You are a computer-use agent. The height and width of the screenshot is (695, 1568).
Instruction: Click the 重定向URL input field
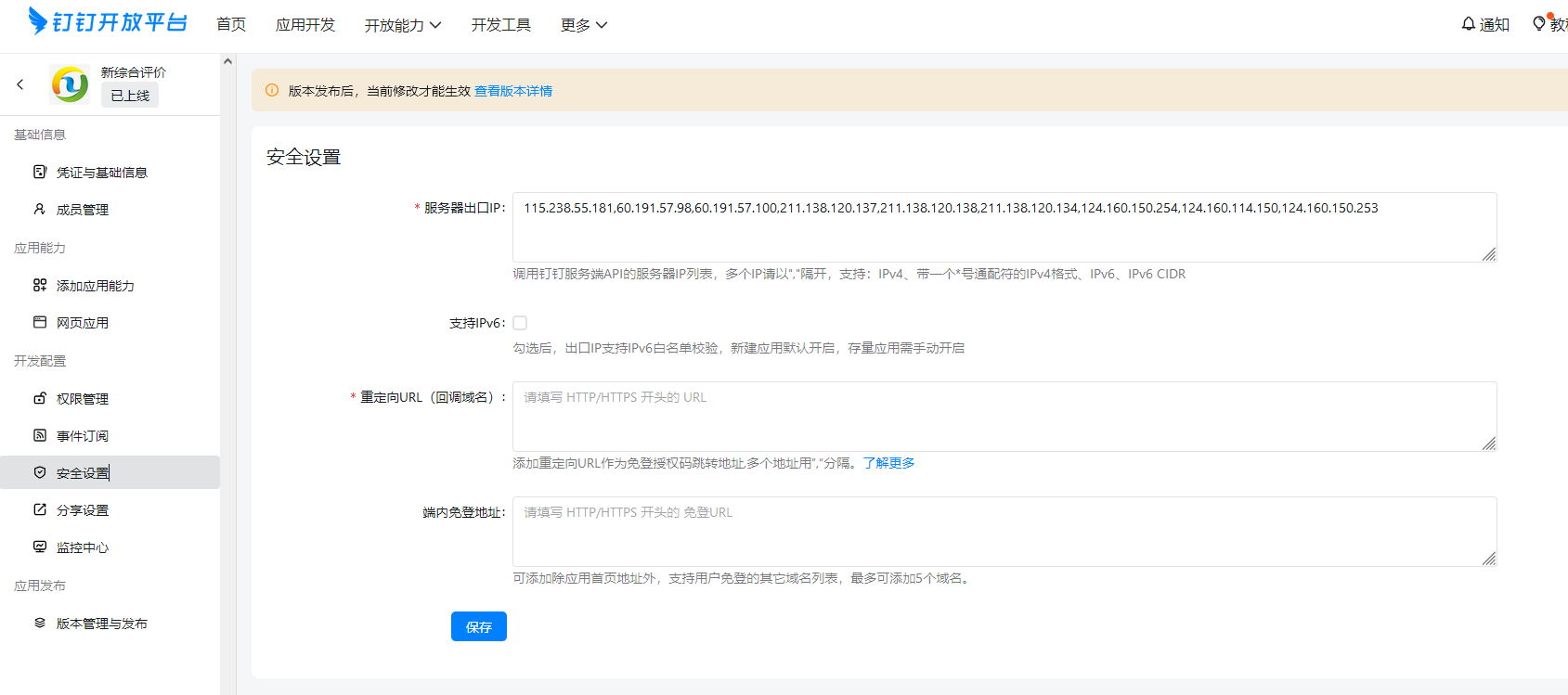[x=1003, y=416]
